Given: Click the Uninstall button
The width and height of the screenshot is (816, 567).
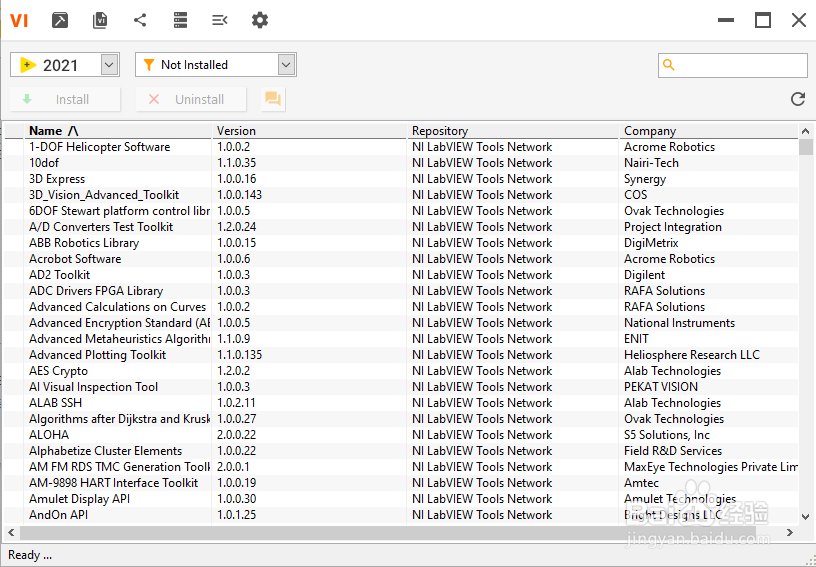Looking at the screenshot, I should click(x=191, y=99).
